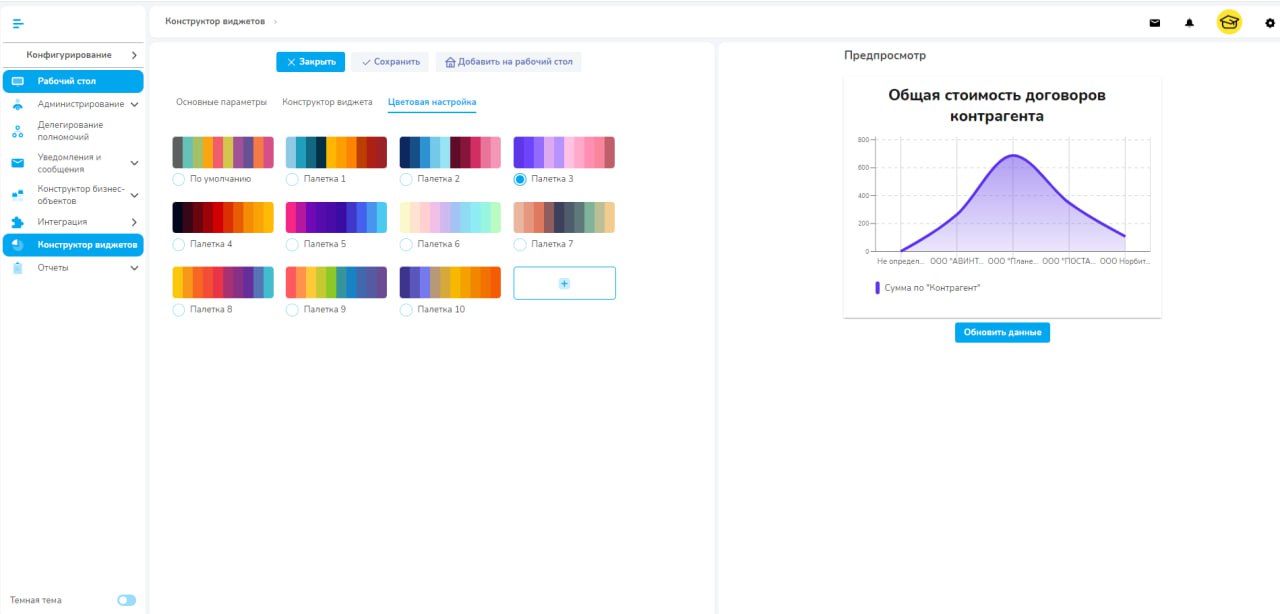Viewport: 1280px width, 614px height.
Task: Click the Палетка 4 color strip
Action: click(223, 217)
